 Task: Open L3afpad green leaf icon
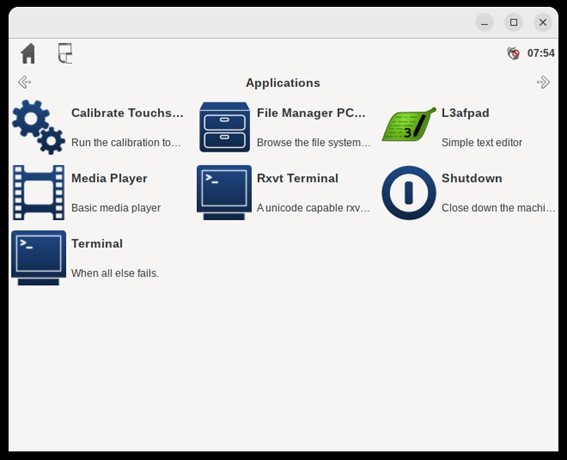409,124
